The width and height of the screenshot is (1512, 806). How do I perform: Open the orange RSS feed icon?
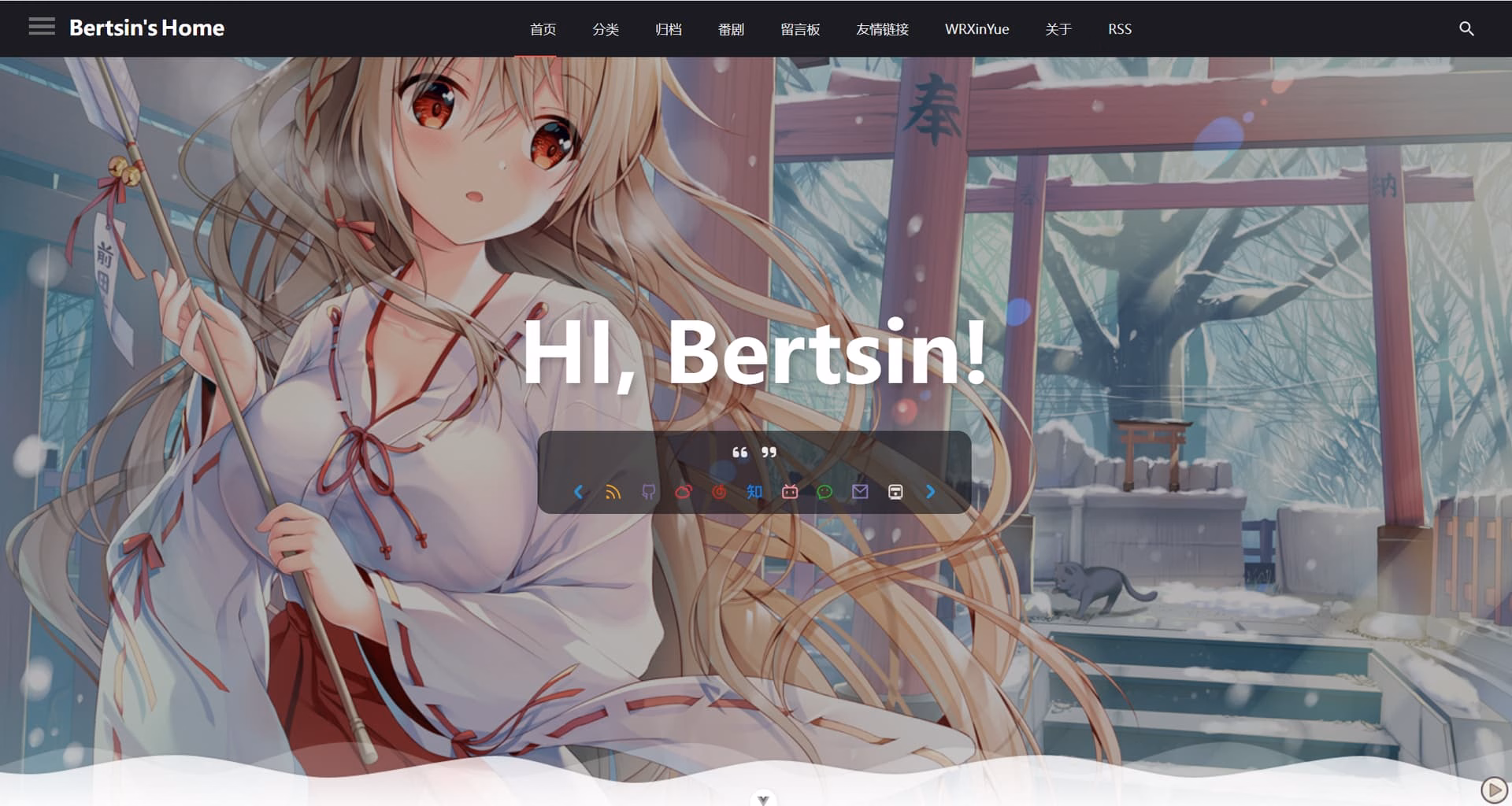coord(613,492)
